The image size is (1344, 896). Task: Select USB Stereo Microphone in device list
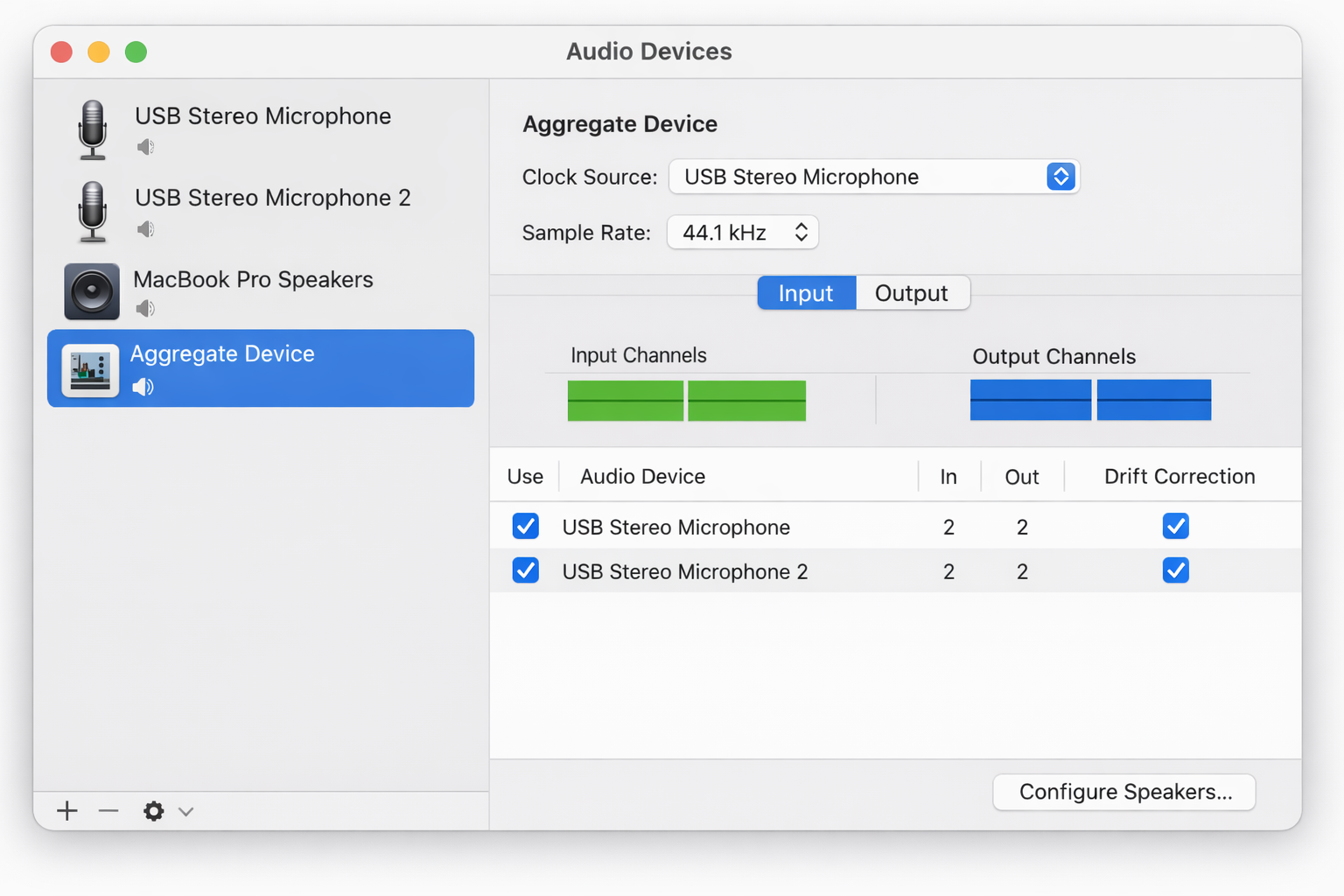tap(261, 129)
